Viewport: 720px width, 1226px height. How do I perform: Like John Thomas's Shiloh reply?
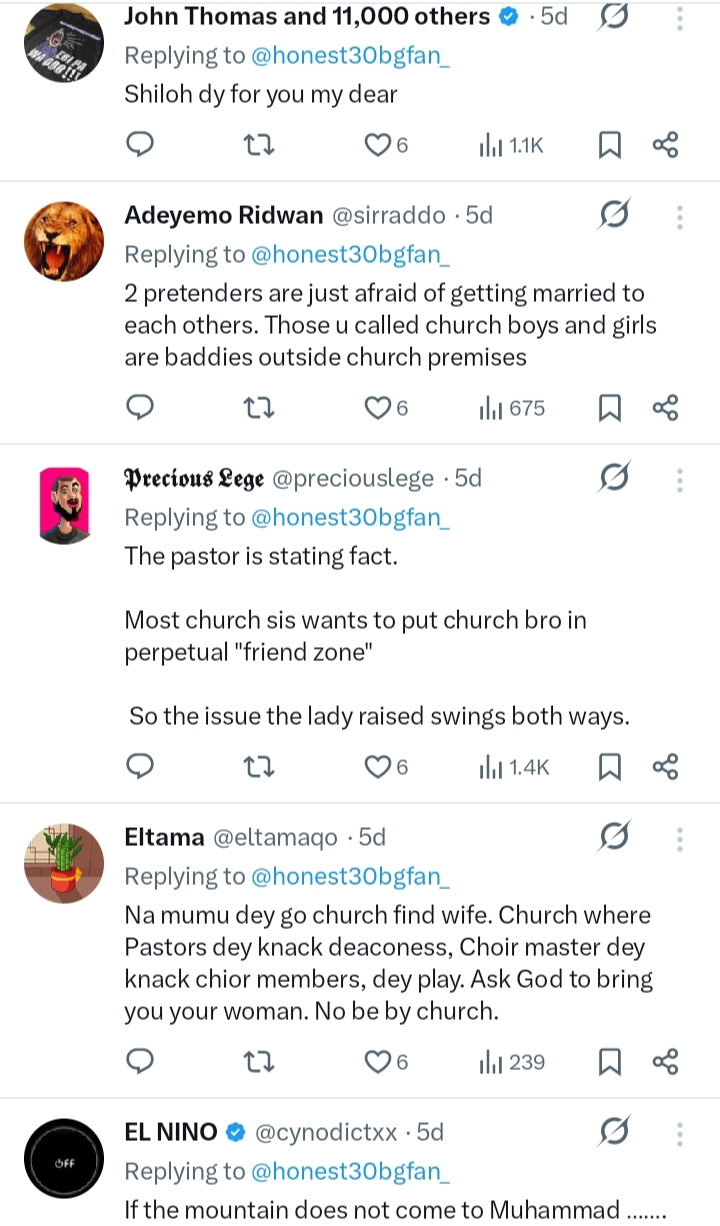[x=378, y=146]
